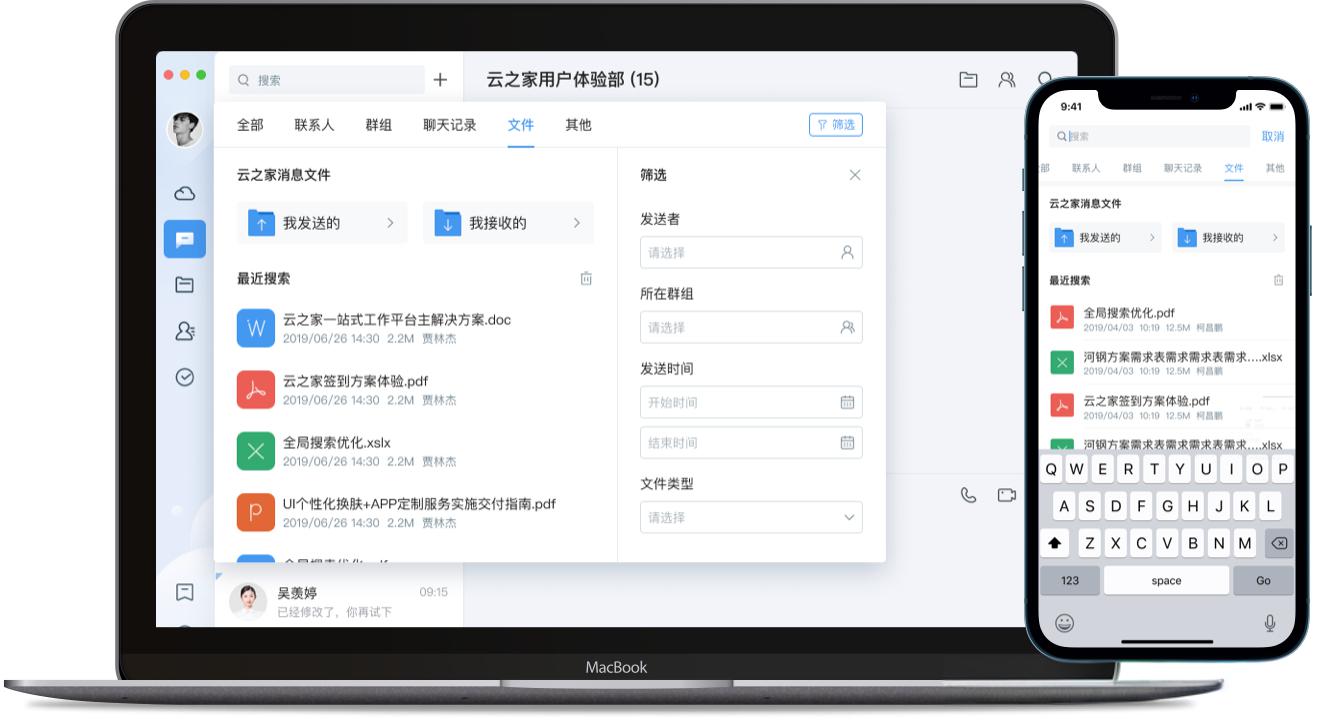This screenshot has height=720, width=1322.
Task: Tap 取消 on the phone search
Action: point(1272,136)
